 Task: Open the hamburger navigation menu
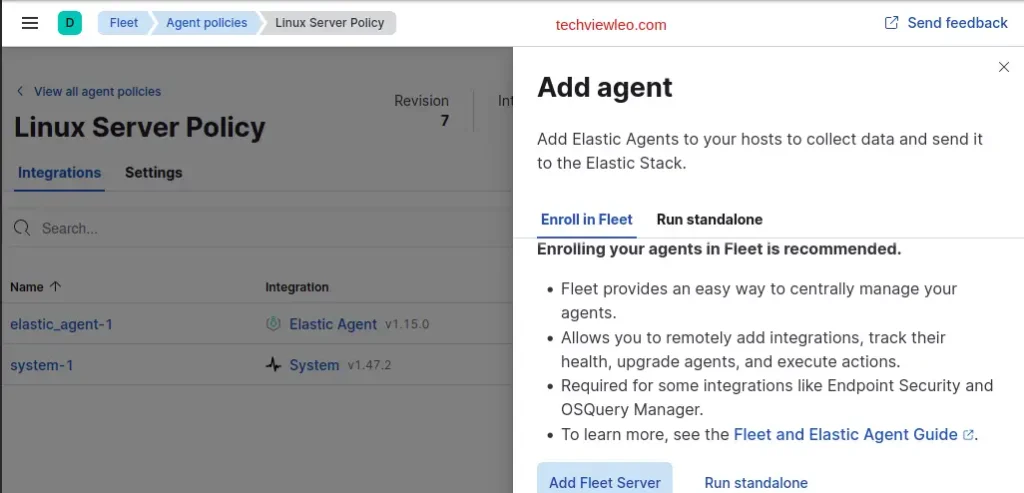pos(30,23)
